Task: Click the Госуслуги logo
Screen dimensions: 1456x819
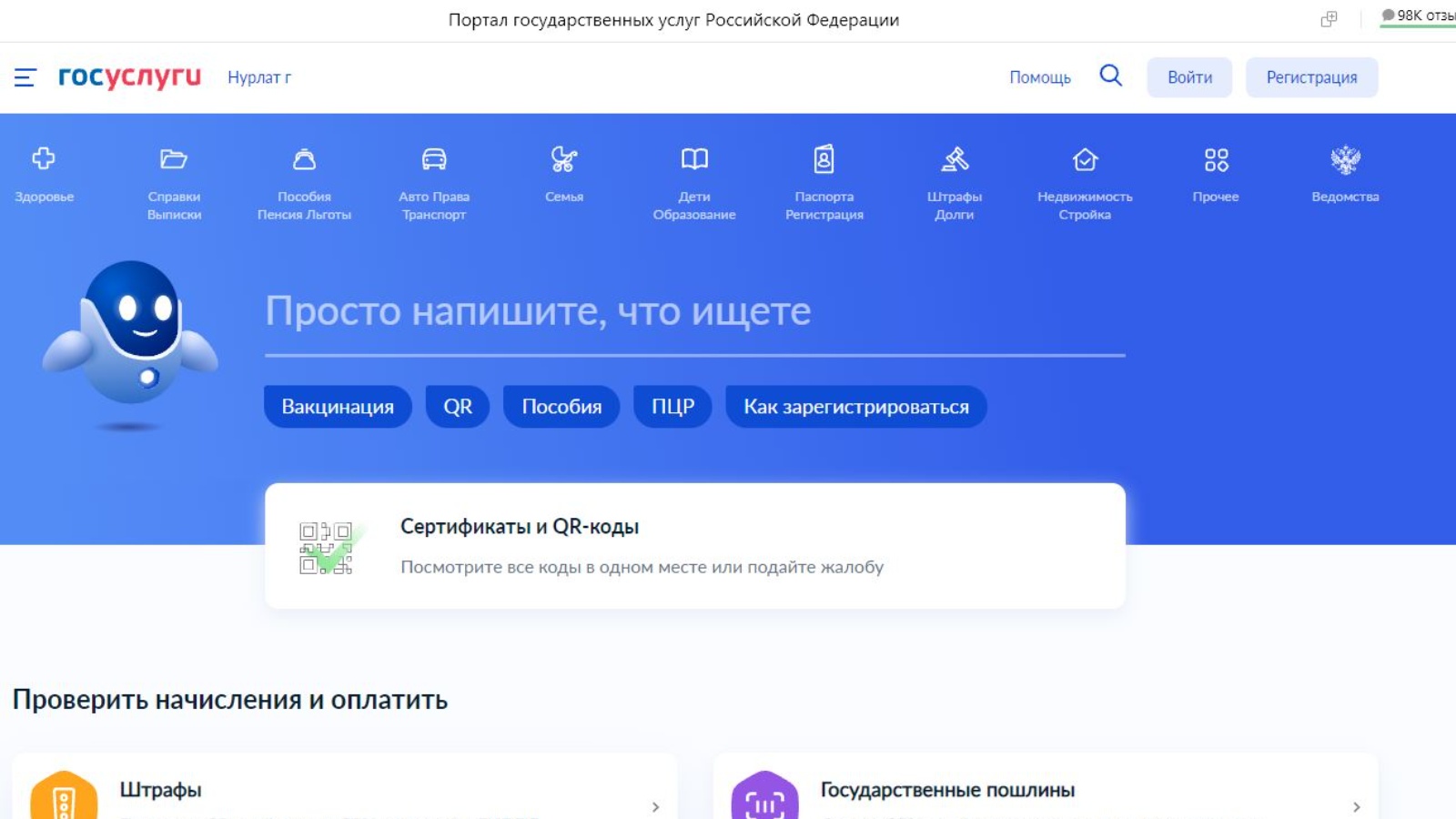Action: pos(129,77)
